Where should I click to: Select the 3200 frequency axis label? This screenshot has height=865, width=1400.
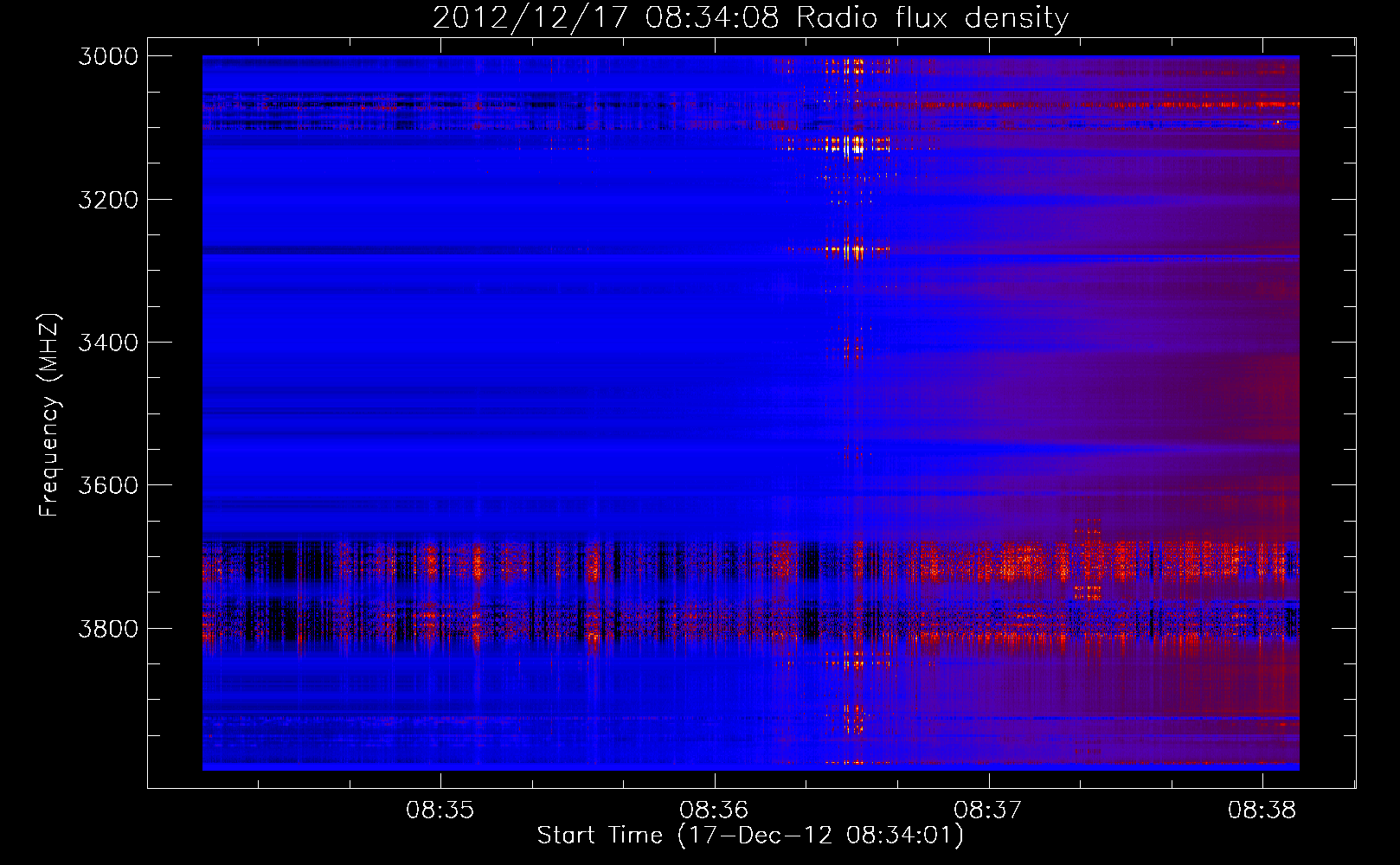(x=108, y=200)
